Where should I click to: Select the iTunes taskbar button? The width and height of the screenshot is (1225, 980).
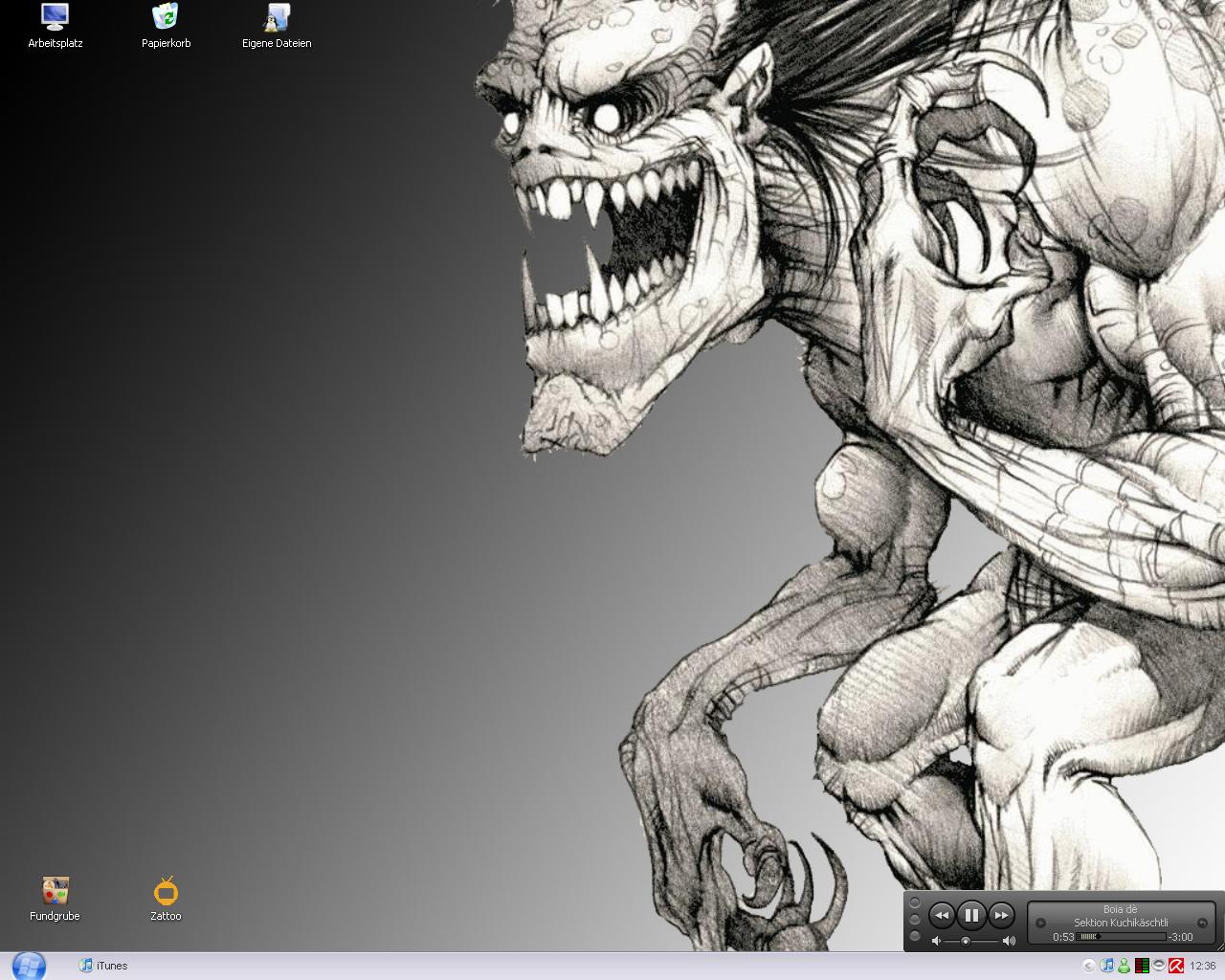(x=103, y=966)
